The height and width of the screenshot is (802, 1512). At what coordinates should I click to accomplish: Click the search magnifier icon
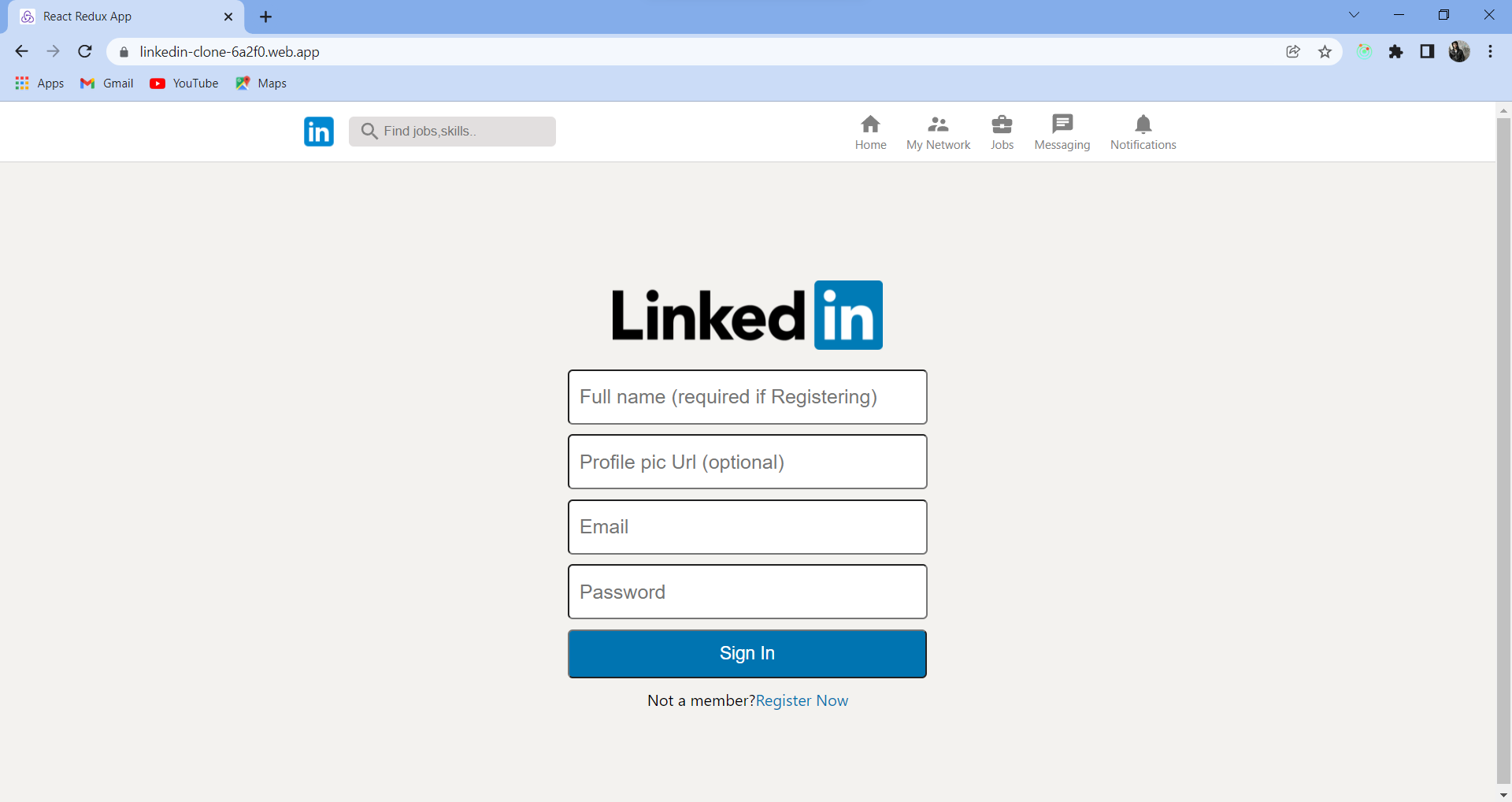[x=369, y=131]
